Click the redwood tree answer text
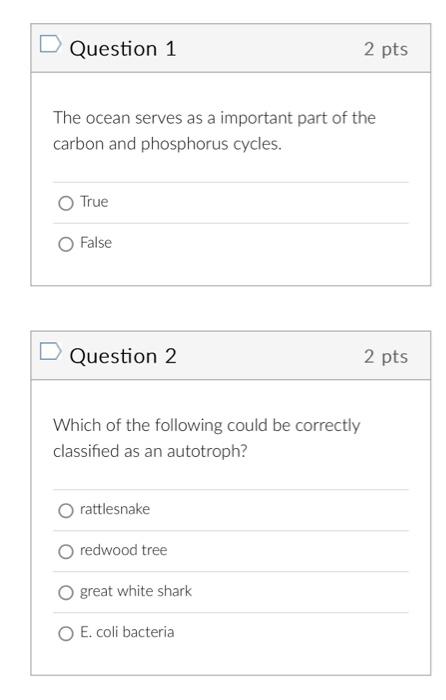Screen dimensions: 446x700 (x=124, y=550)
